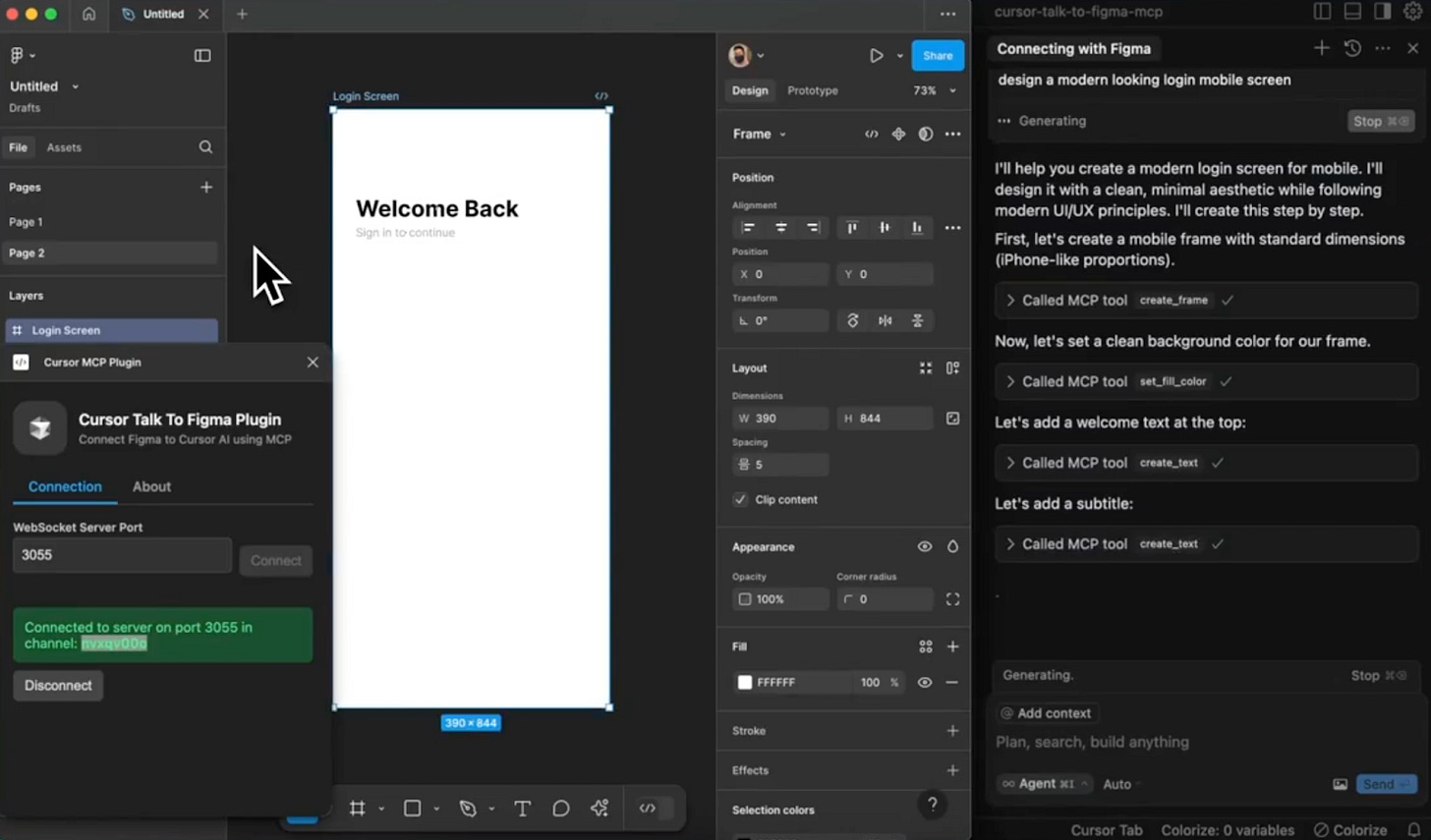
Task: Open user avatar dropdown in top bar
Action: (x=746, y=56)
